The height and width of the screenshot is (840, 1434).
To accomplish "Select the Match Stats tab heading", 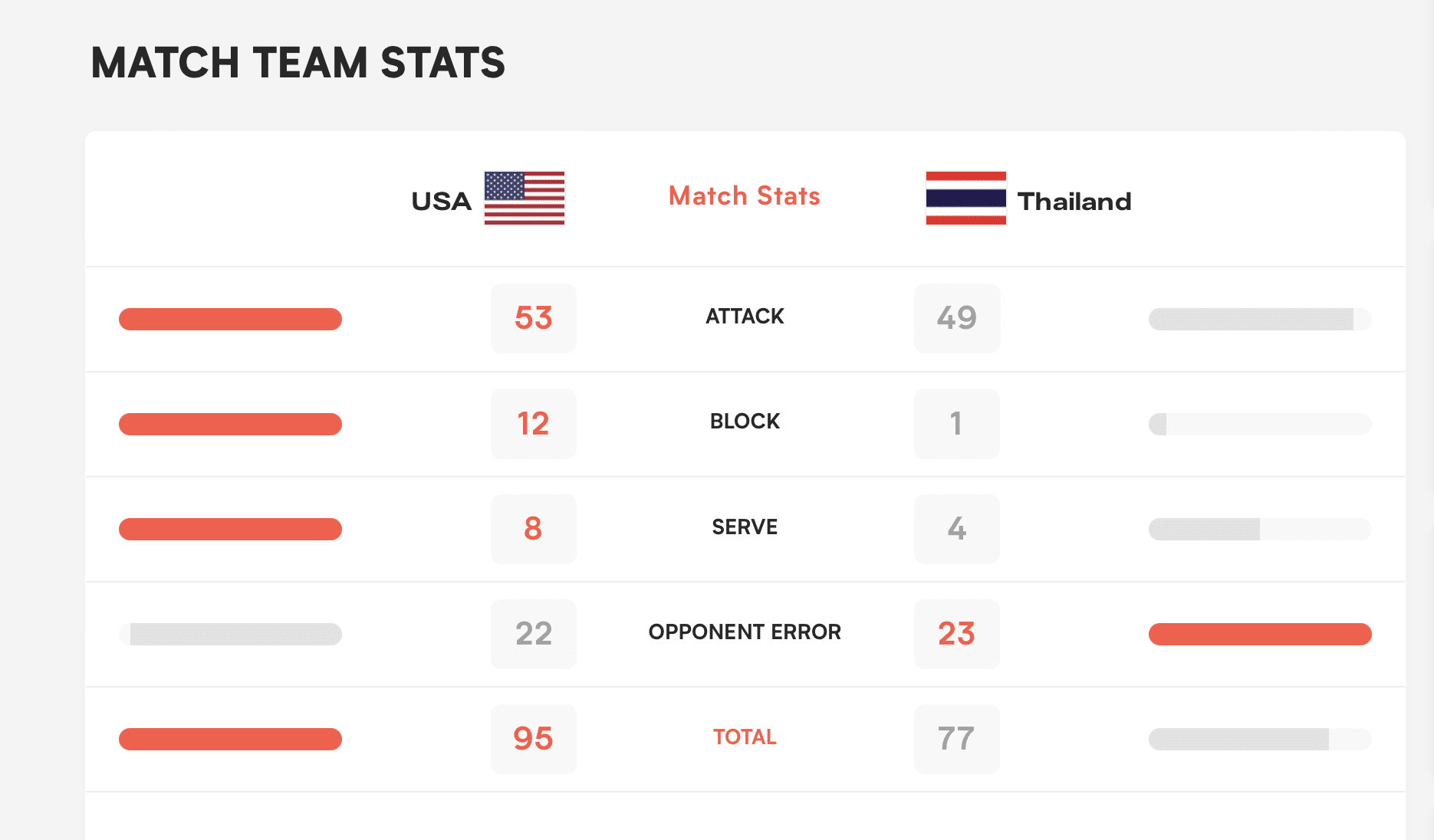I will pos(744,196).
